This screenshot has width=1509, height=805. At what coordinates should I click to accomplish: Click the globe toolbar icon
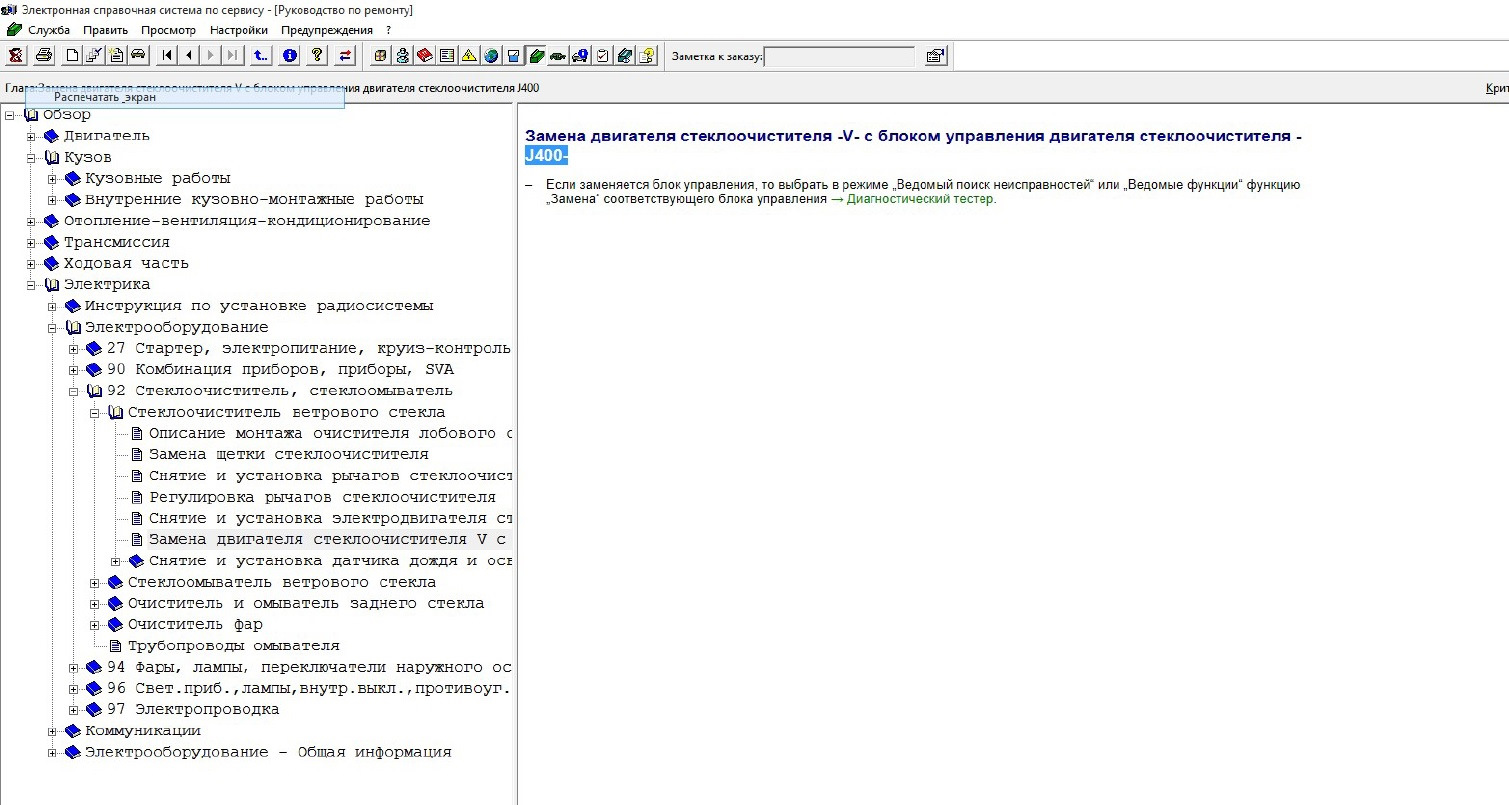[490, 56]
